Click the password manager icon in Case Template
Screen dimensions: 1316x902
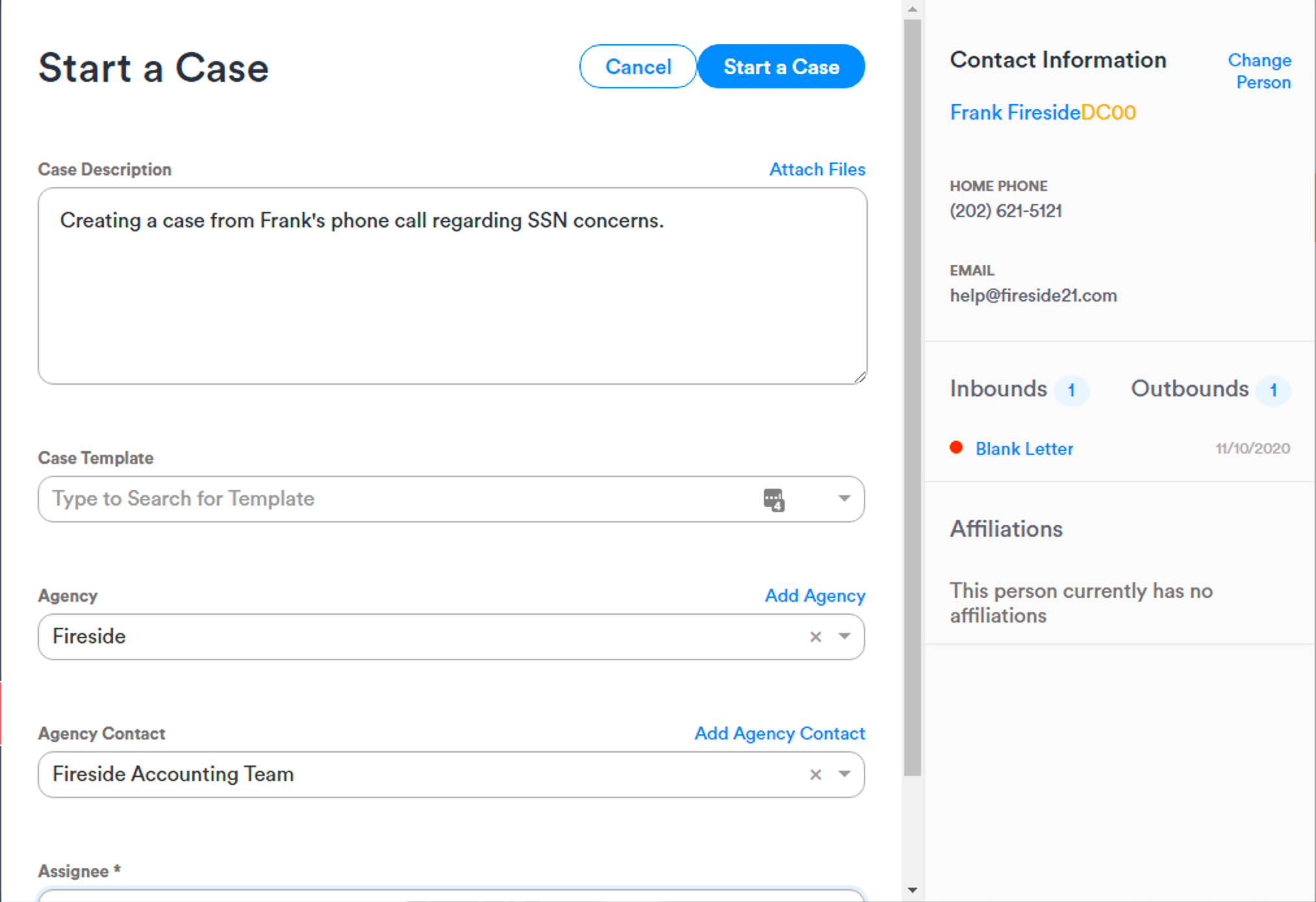click(x=774, y=500)
